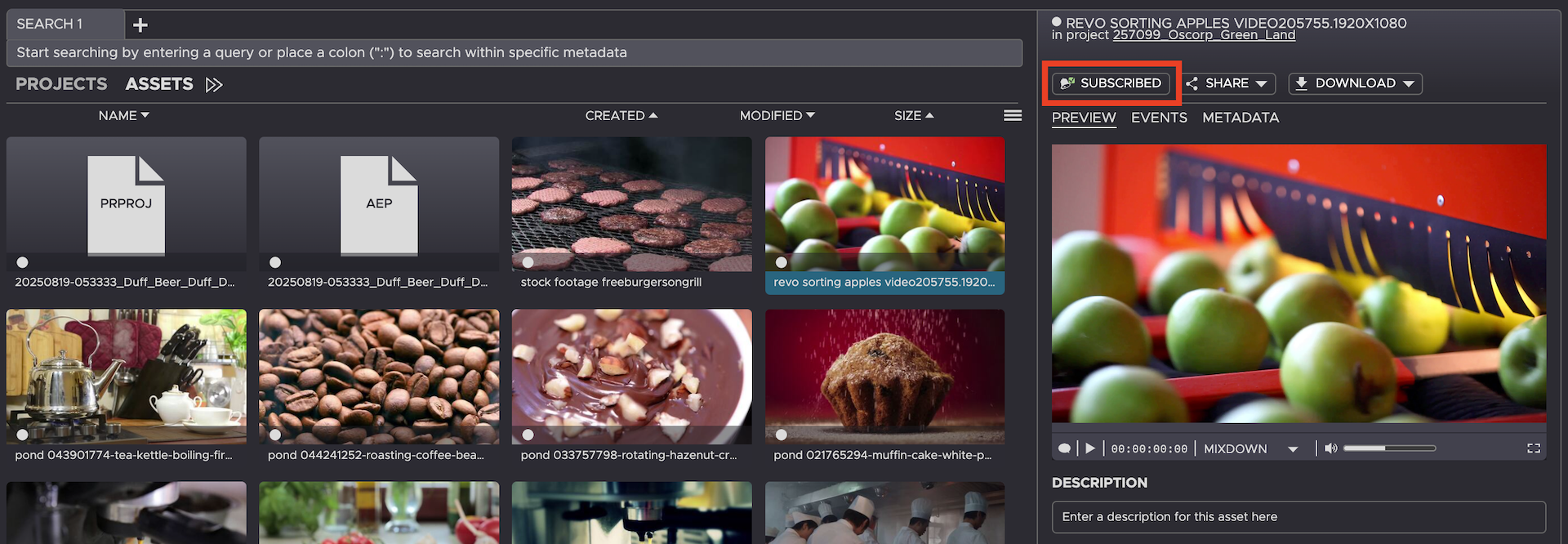The width and height of the screenshot is (1568, 544).
Task: Toggle the circle marker on muffin-cake thumbnail
Action: click(782, 435)
